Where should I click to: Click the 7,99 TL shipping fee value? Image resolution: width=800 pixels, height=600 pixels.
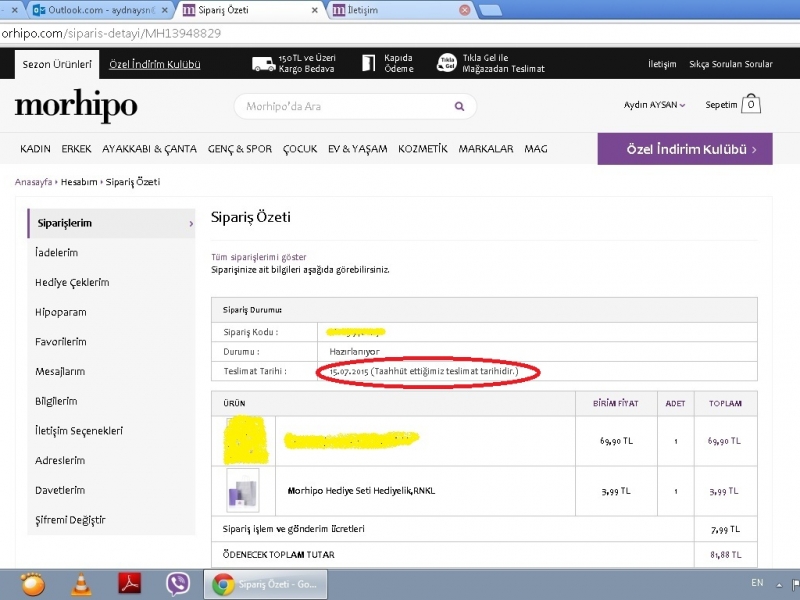pyautogui.click(x=726, y=529)
